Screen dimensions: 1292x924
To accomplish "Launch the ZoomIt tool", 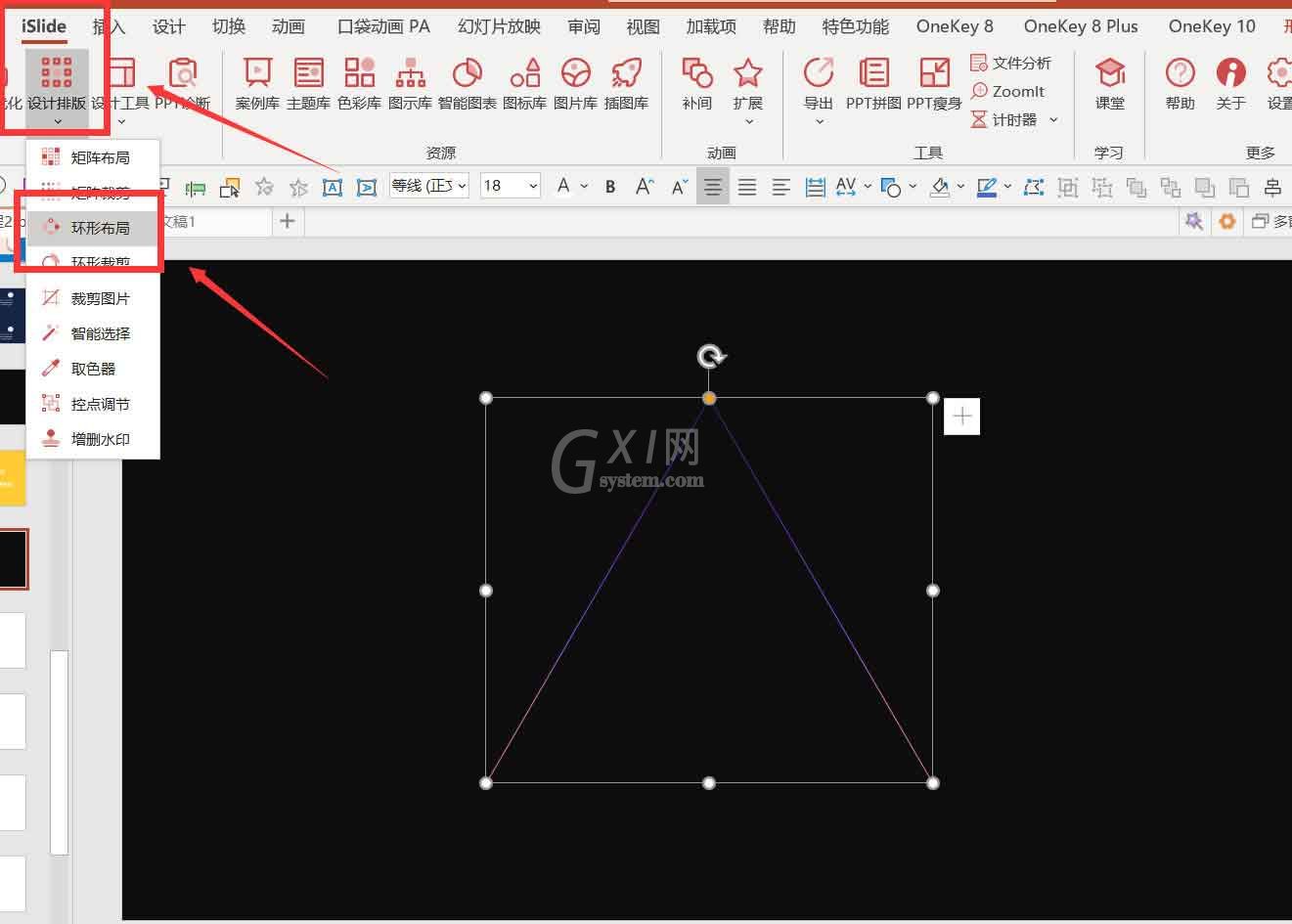I will pos(1007,91).
